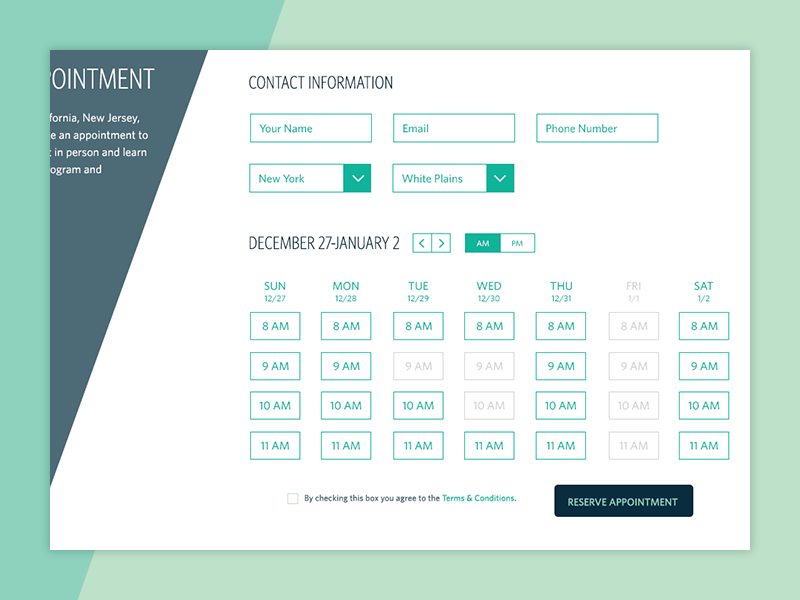800x600 pixels.
Task: Choose the 10 AM slot on Tuesday
Action: 418,406
